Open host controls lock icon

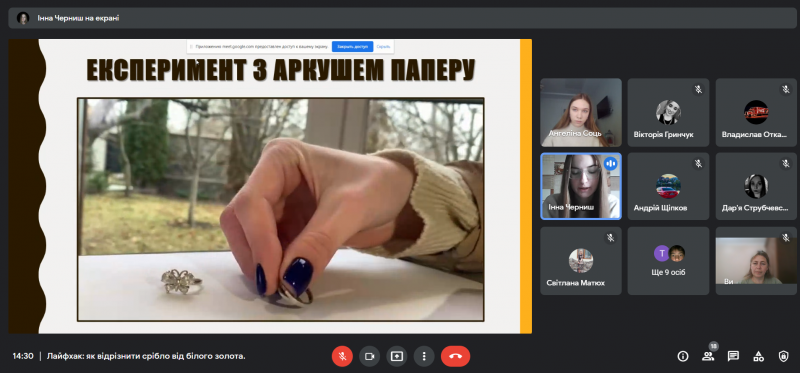tap(784, 356)
